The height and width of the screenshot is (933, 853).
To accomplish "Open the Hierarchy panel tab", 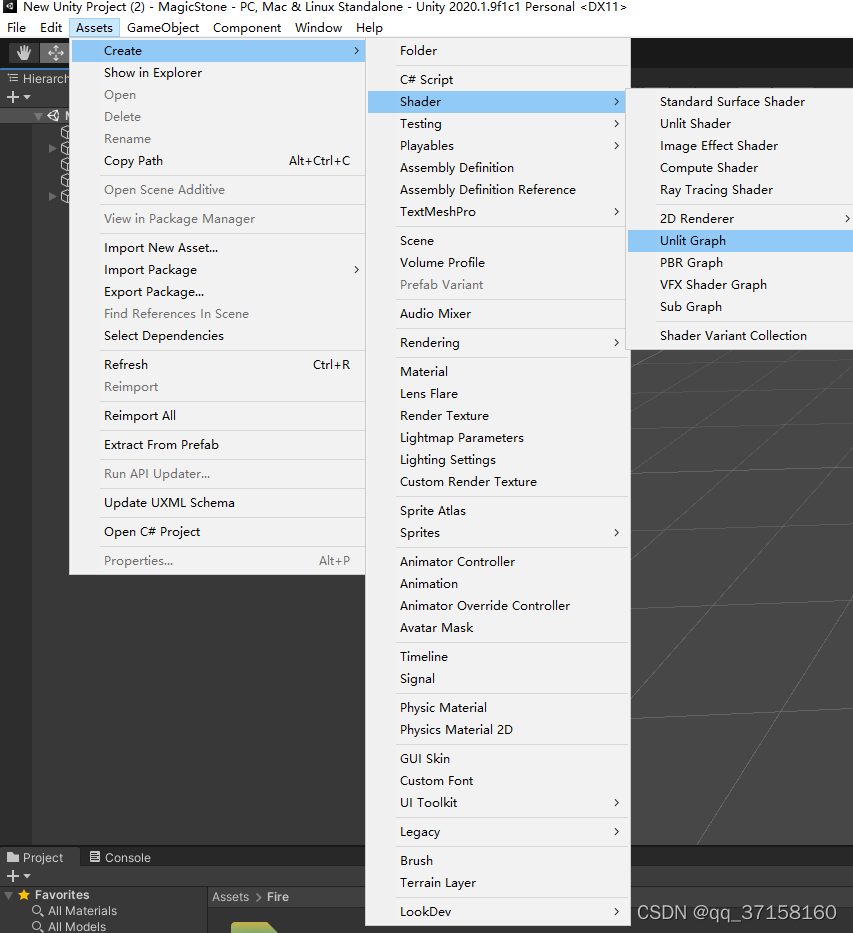I will pos(38,79).
